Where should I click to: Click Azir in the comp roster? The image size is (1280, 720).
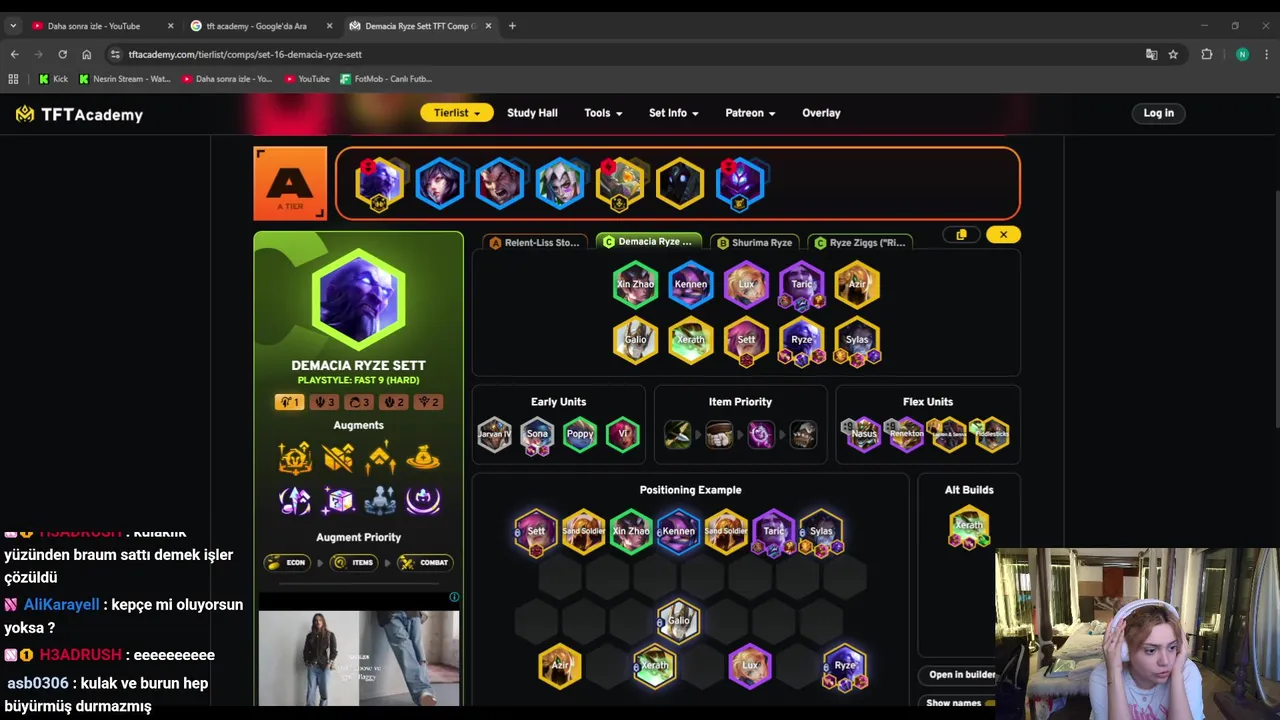click(x=857, y=284)
